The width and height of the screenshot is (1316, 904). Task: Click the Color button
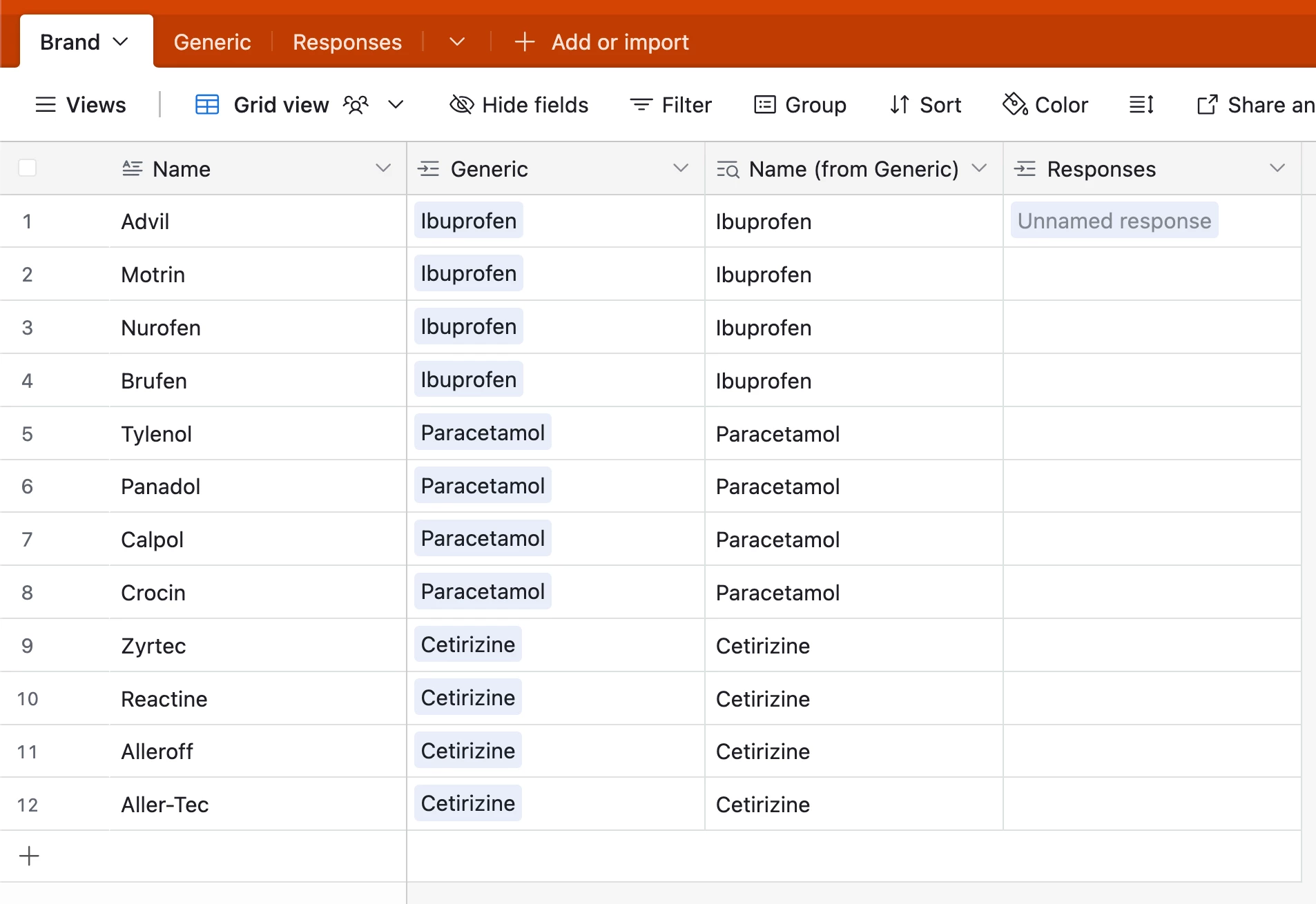(1045, 105)
